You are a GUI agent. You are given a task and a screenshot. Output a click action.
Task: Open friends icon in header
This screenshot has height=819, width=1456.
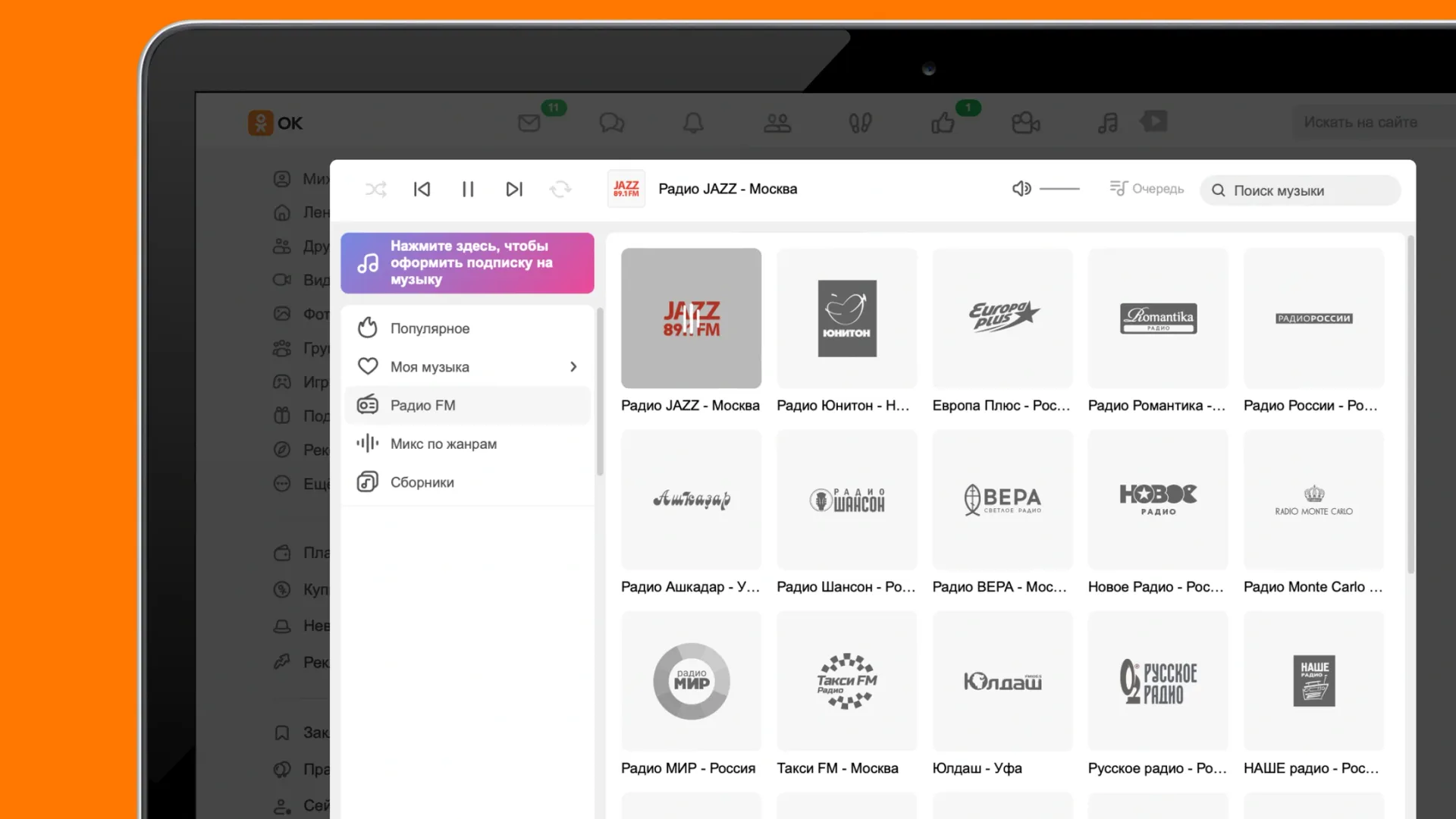coord(777,123)
